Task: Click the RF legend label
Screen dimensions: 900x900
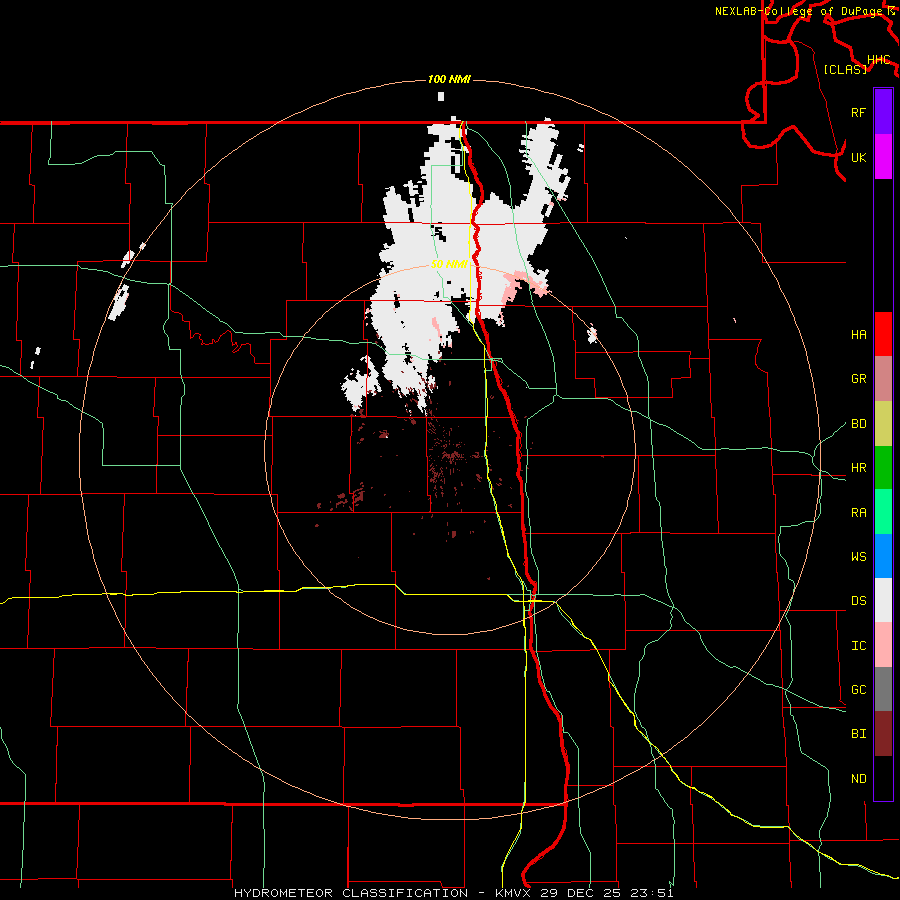Action: pos(859,112)
